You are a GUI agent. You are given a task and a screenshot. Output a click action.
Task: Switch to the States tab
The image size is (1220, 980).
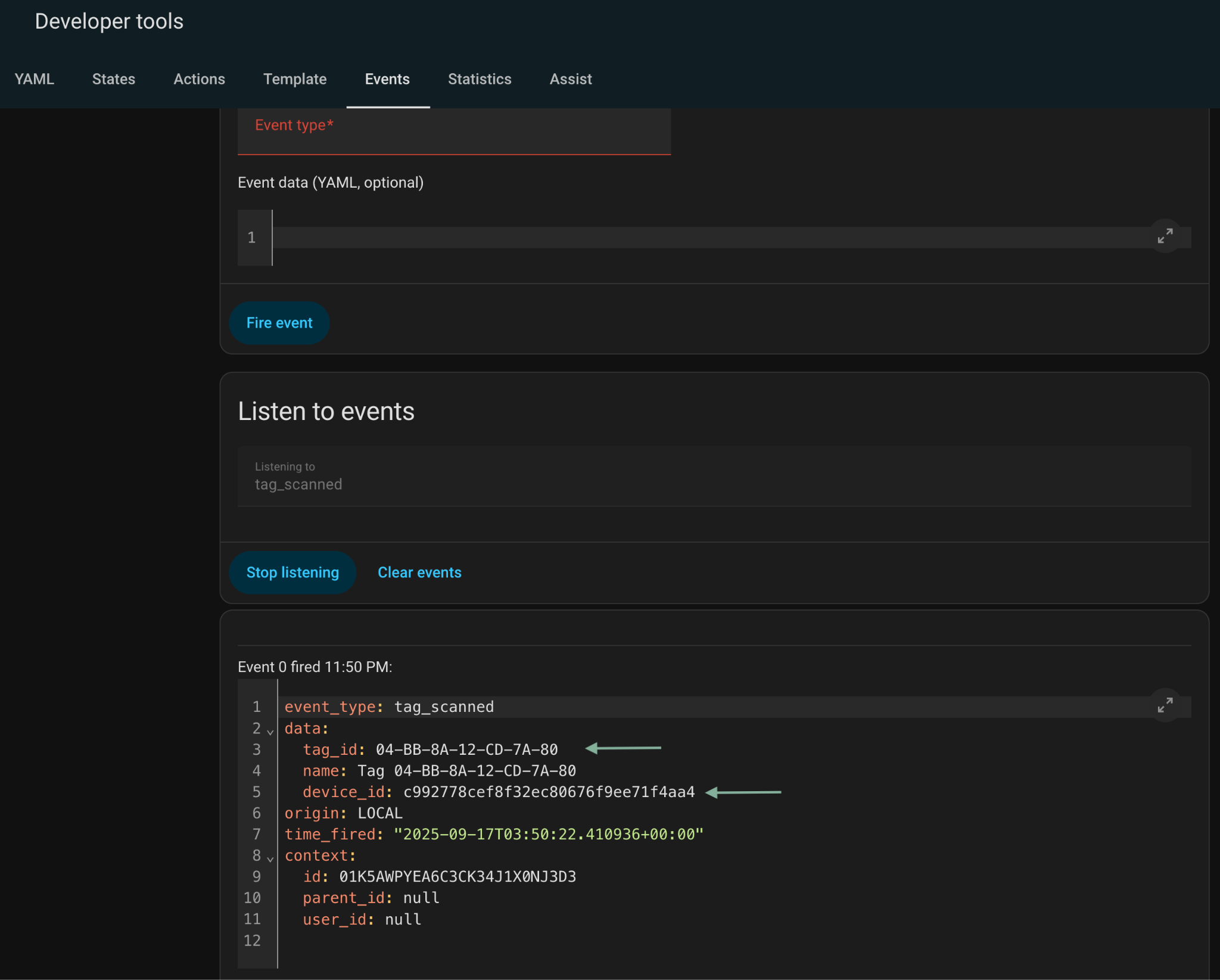[x=113, y=79]
